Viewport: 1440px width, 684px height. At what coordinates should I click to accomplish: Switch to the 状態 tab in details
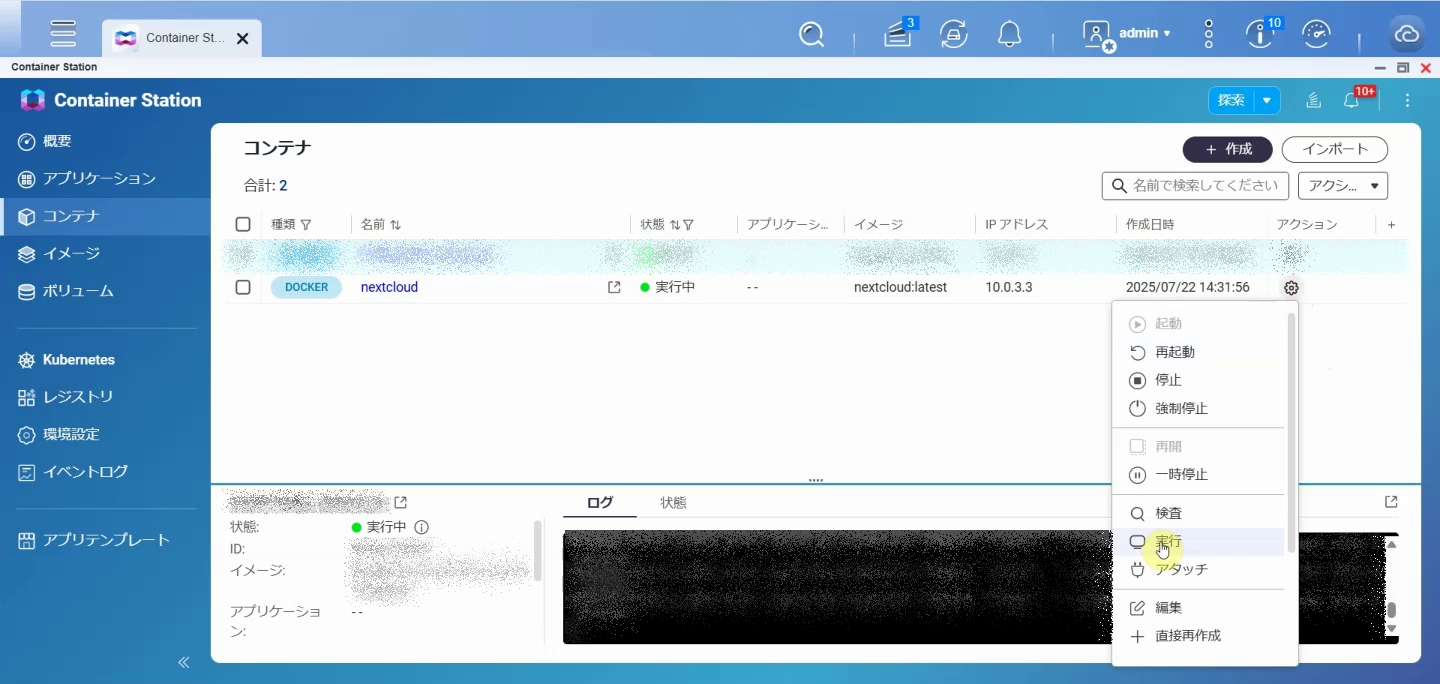(673, 503)
